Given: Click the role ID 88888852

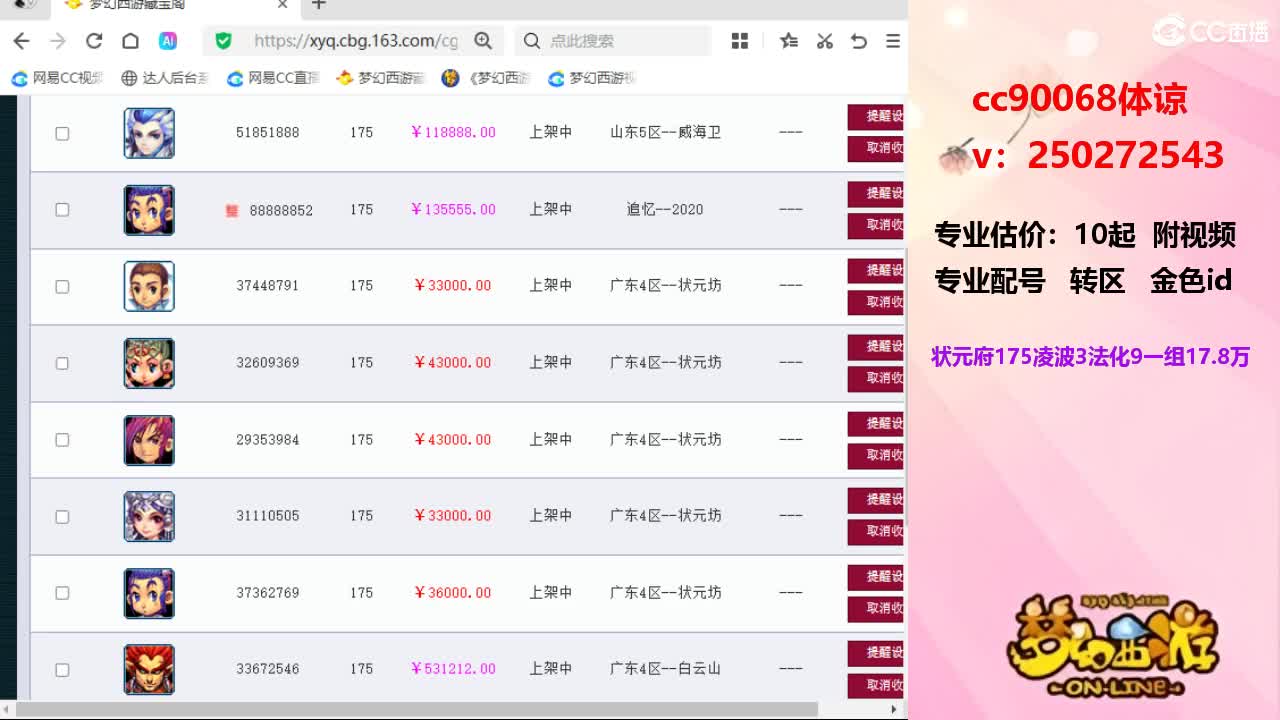Looking at the screenshot, I should (281, 210).
